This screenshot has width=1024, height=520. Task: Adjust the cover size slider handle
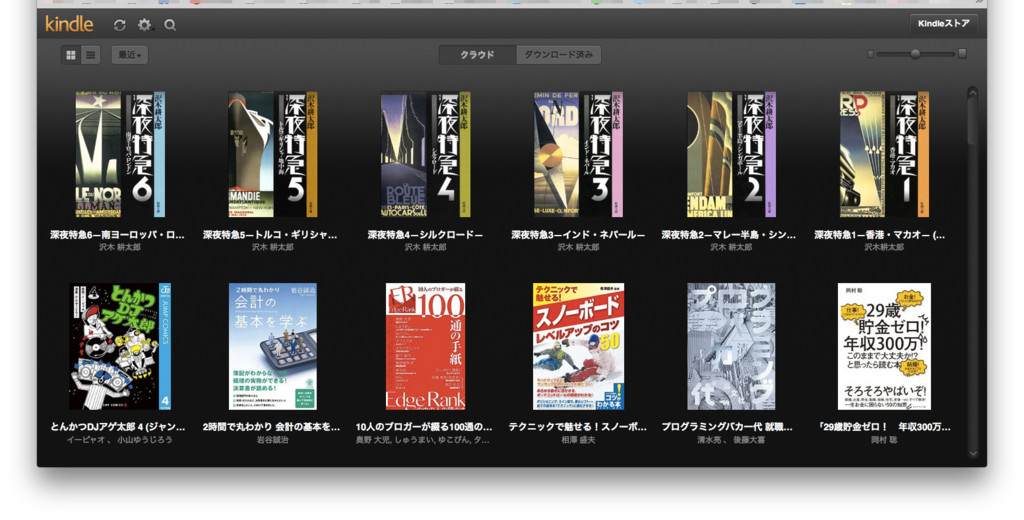point(915,54)
